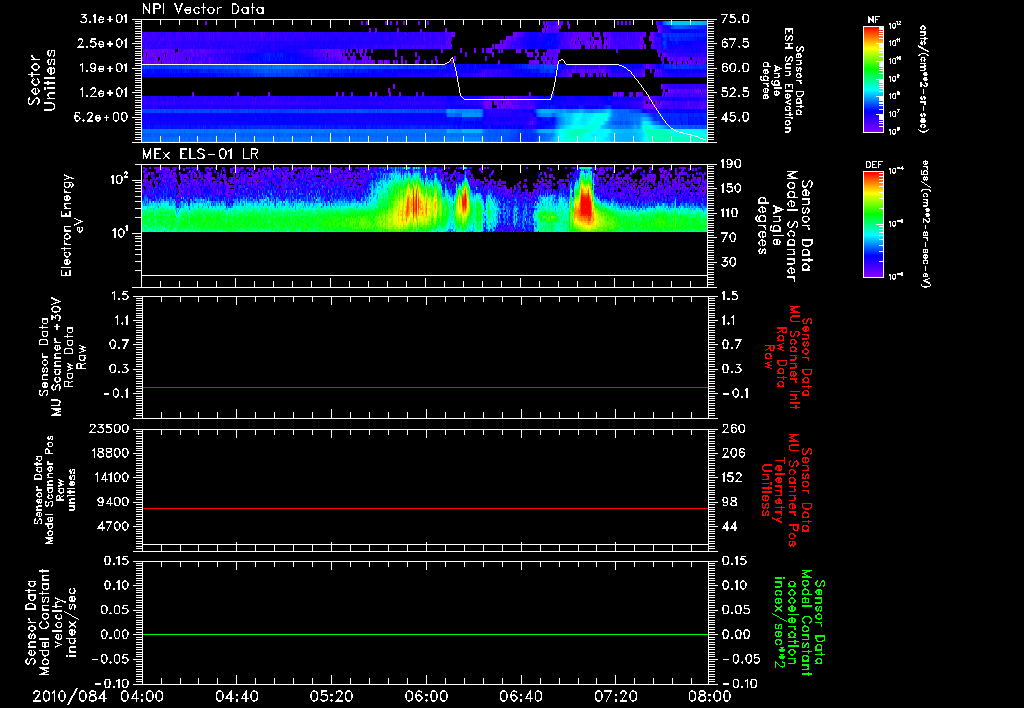This screenshot has width=1024, height=708.
Task: Click the '07:20' time axis label
Action: [615, 696]
